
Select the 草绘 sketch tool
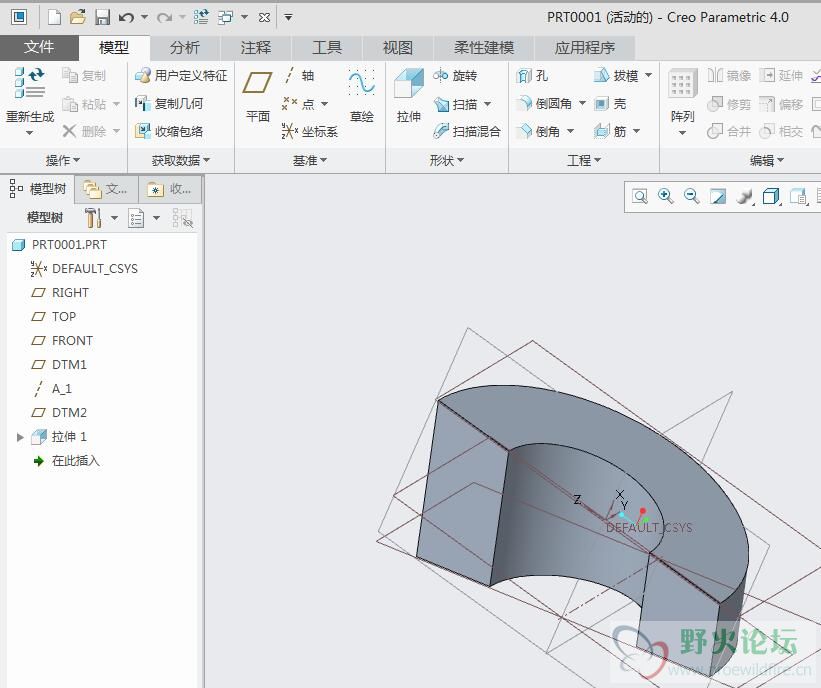point(362,96)
